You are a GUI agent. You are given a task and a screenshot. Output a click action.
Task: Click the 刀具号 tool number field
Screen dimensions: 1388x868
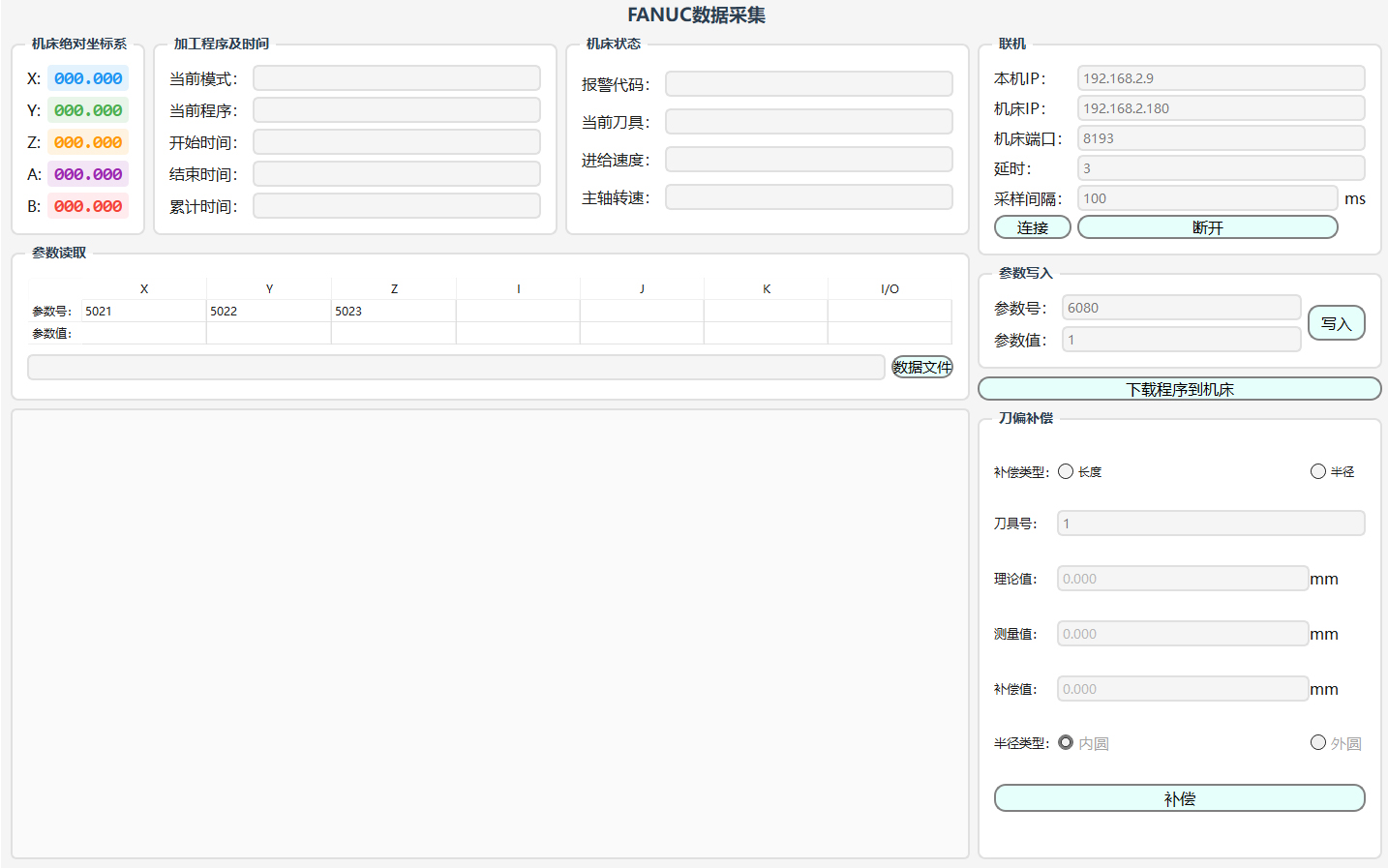(1210, 524)
